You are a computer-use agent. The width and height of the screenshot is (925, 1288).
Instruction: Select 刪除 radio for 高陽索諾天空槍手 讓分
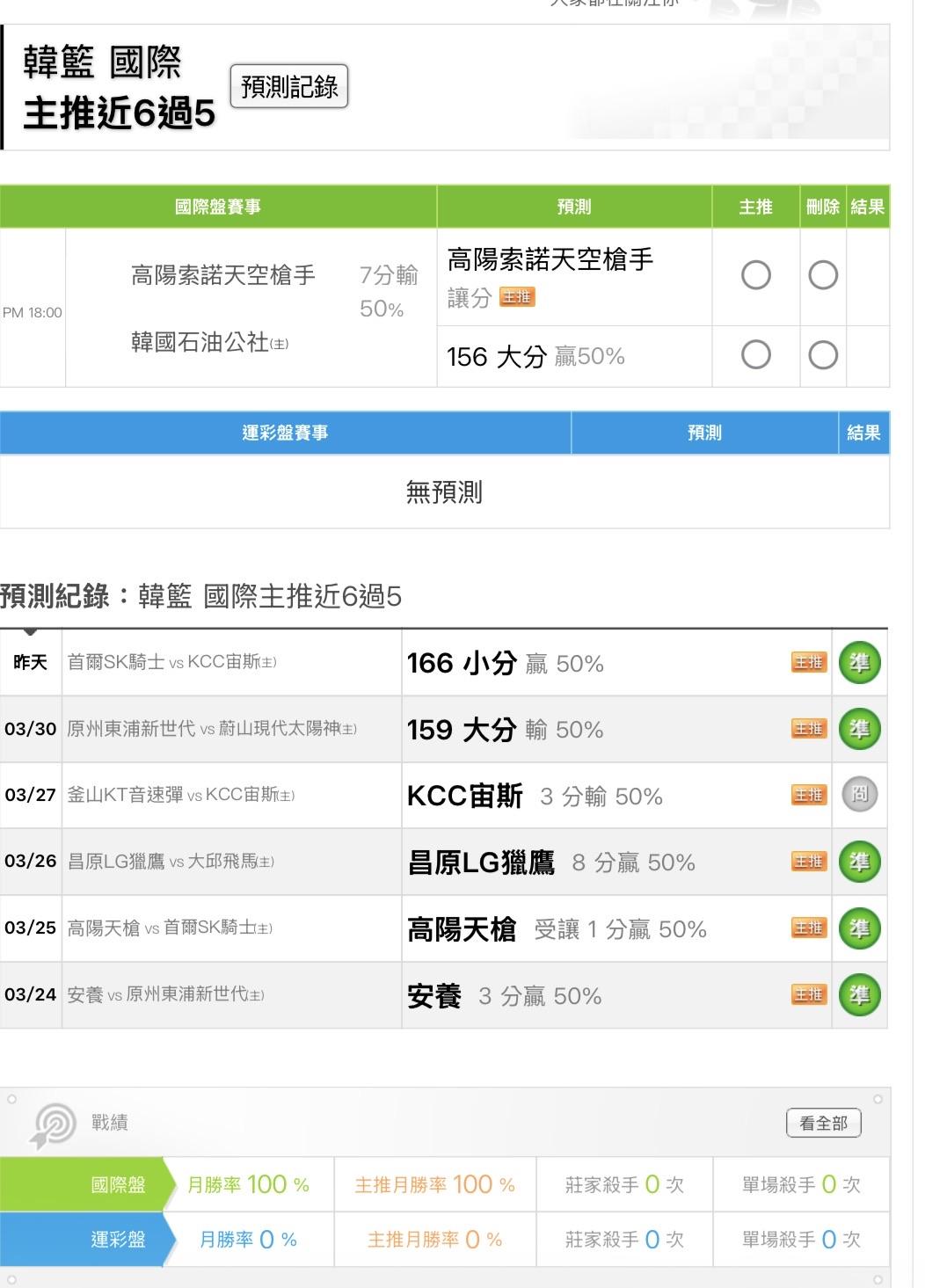(x=822, y=276)
